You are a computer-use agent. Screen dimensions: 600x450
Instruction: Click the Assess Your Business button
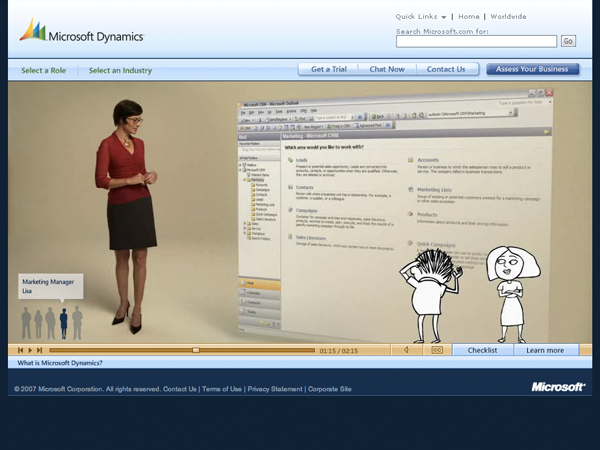(x=532, y=69)
